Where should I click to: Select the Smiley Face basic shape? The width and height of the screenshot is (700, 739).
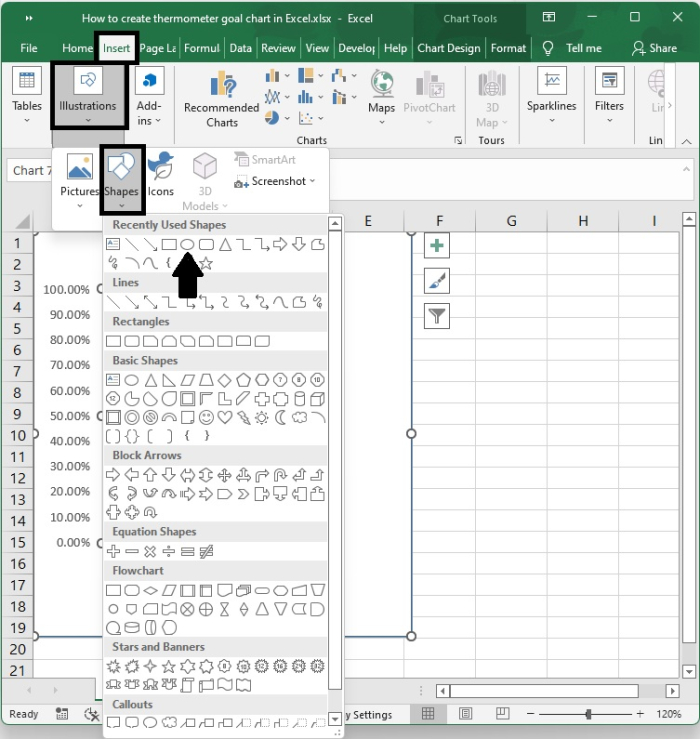(206, 418)
